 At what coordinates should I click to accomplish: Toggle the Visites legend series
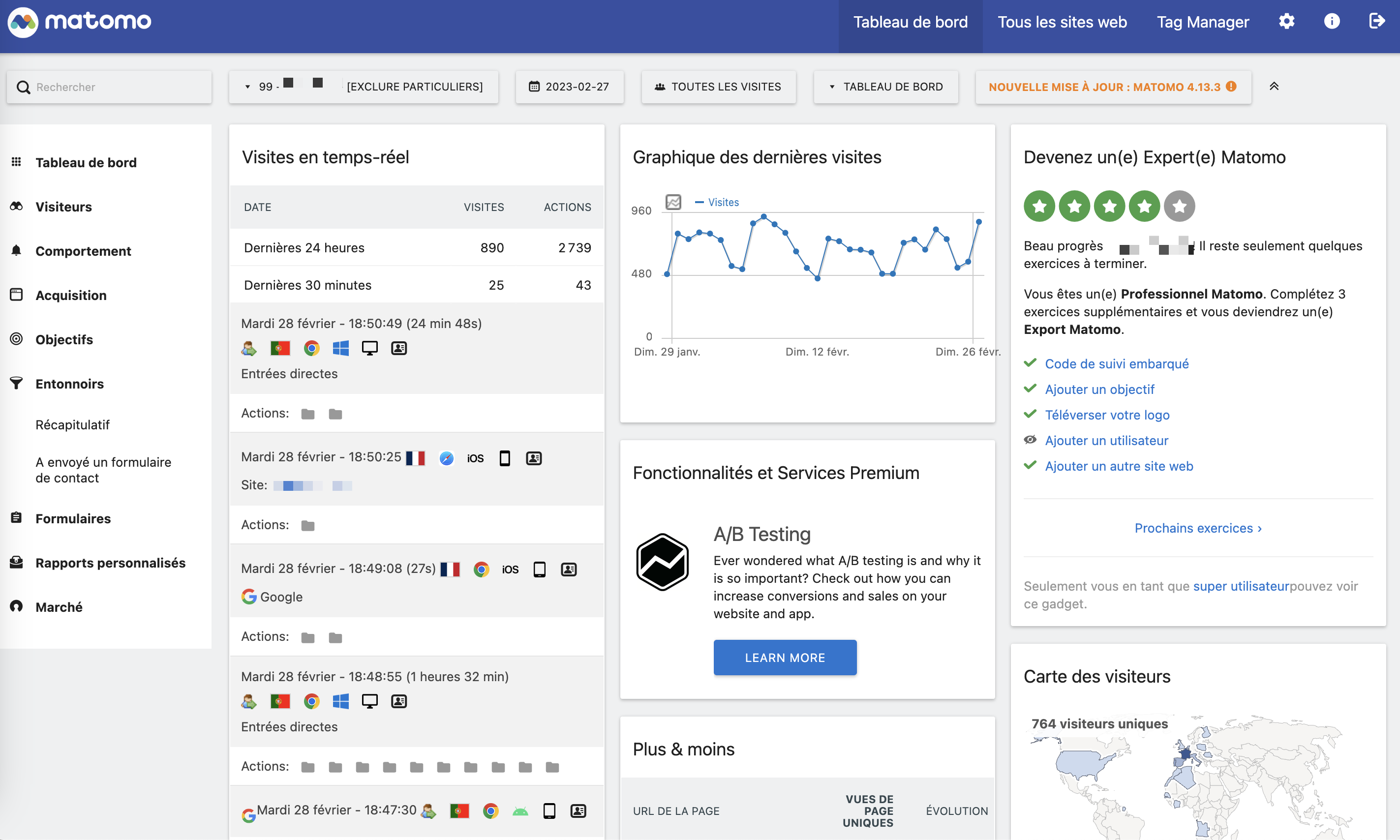[717, 202]
